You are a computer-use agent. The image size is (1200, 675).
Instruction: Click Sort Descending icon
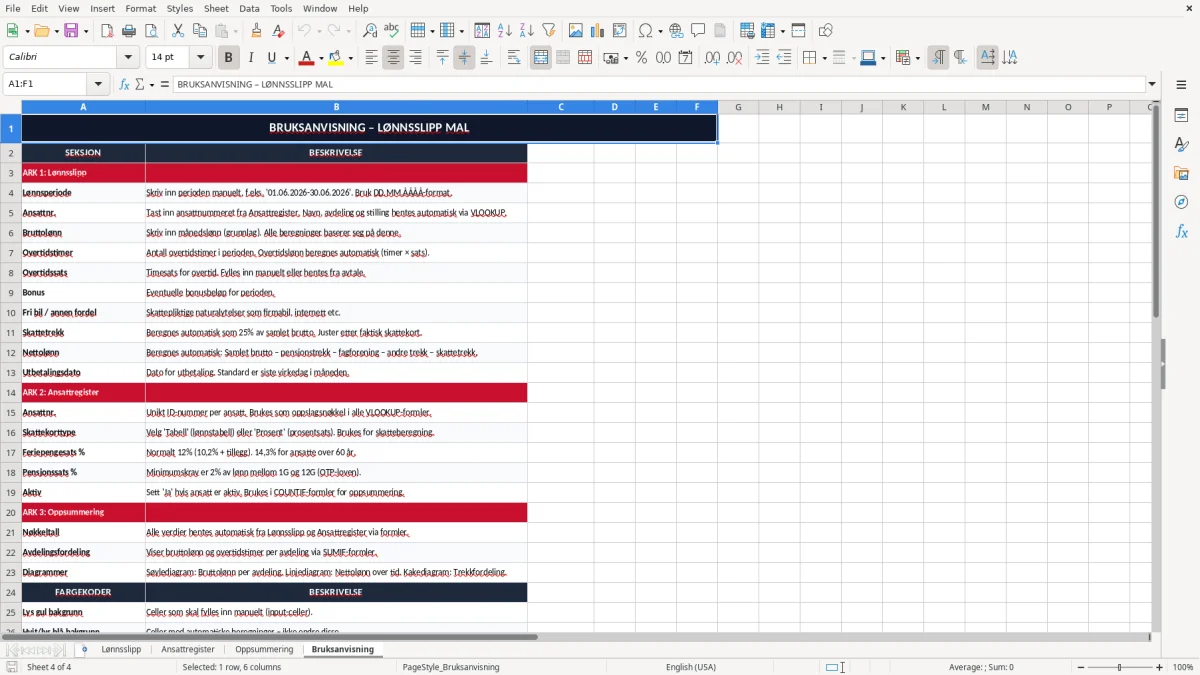pyautogui.click(x=527, y=31)
